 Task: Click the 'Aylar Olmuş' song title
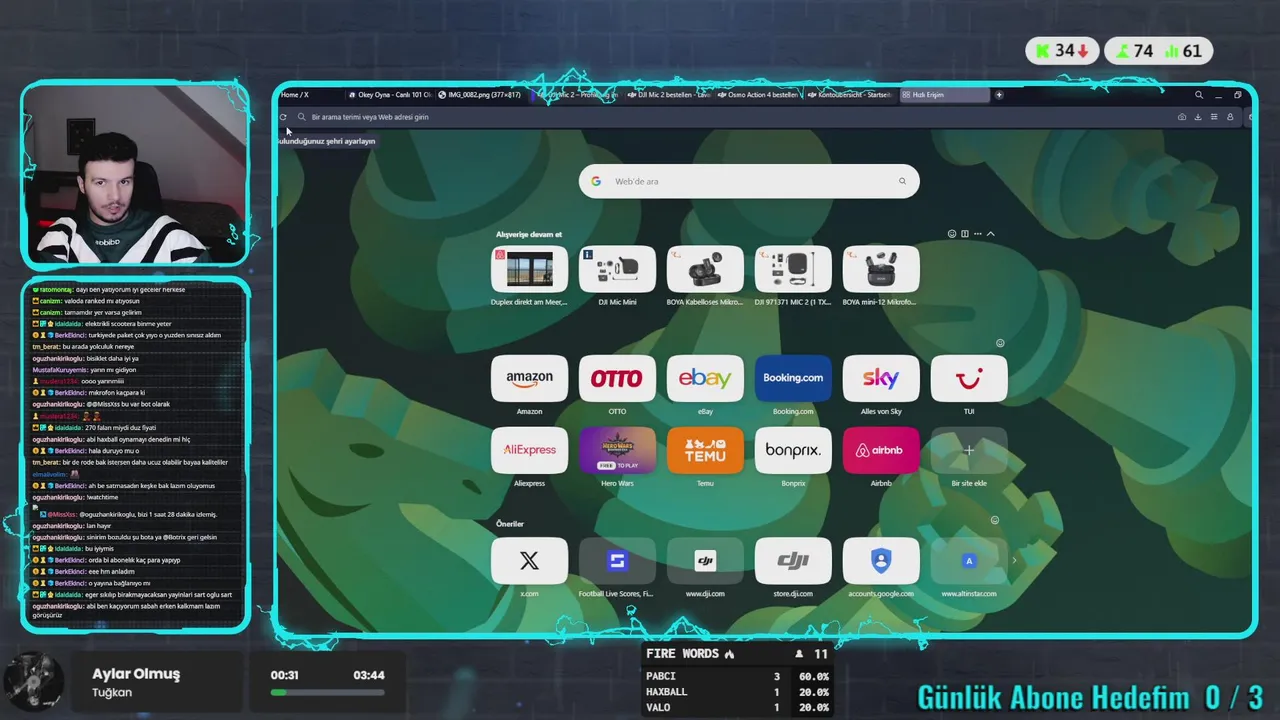pyautogui.click(x=136, y=674)
